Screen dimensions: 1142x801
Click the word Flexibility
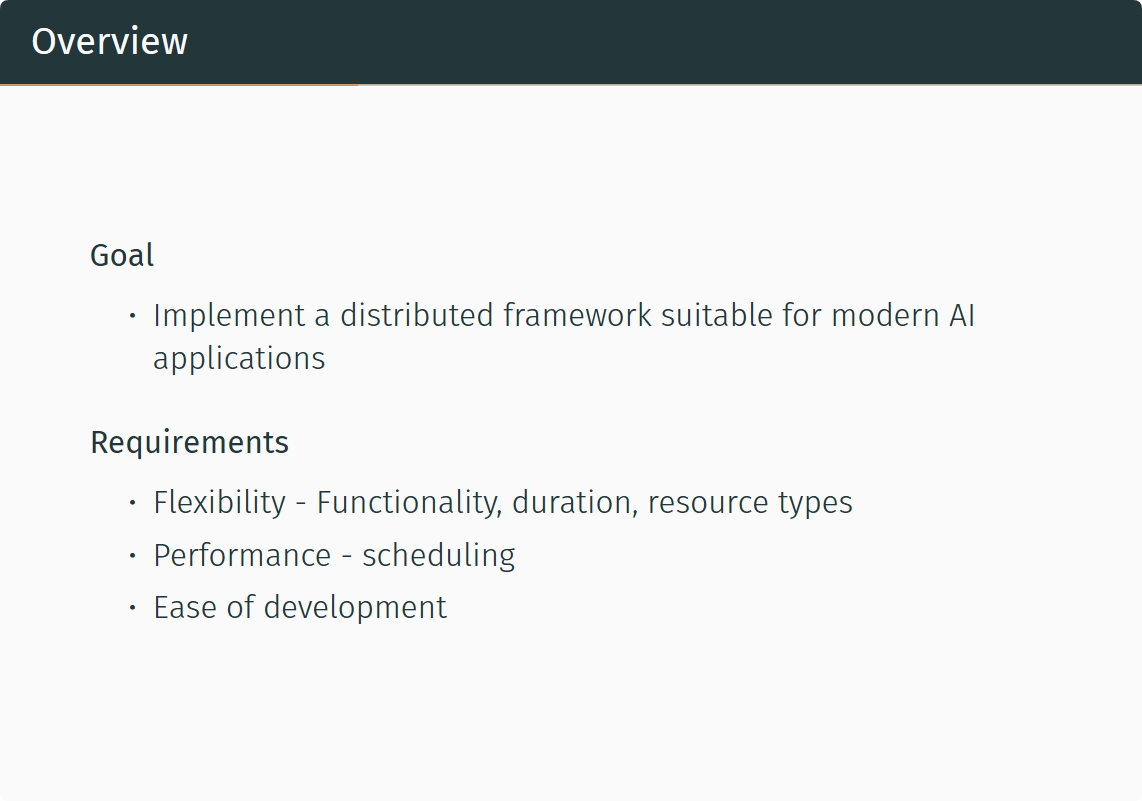pos(219,502)
